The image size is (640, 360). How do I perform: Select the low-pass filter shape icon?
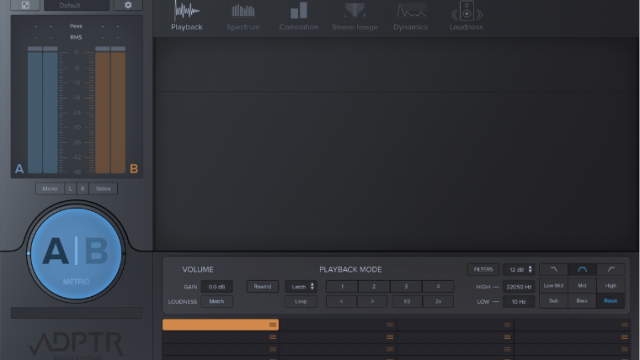[554, 269]
